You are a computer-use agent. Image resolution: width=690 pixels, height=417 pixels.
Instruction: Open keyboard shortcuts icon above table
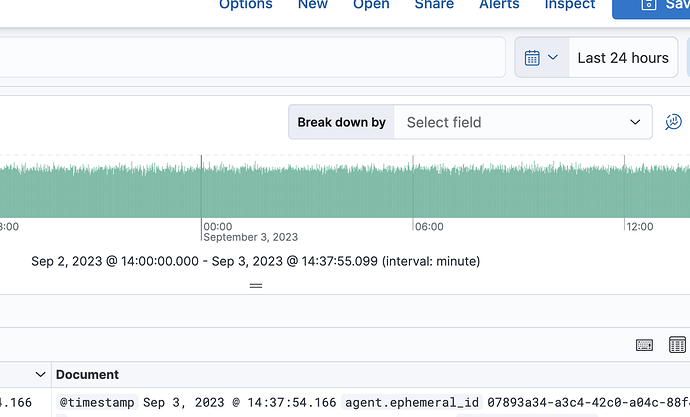click(644, 345)
